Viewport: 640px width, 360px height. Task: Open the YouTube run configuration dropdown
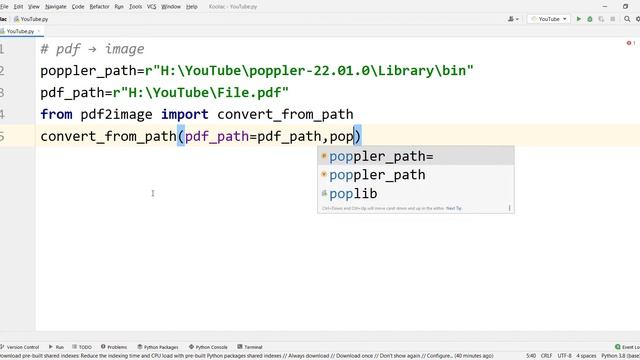point(549,19)
